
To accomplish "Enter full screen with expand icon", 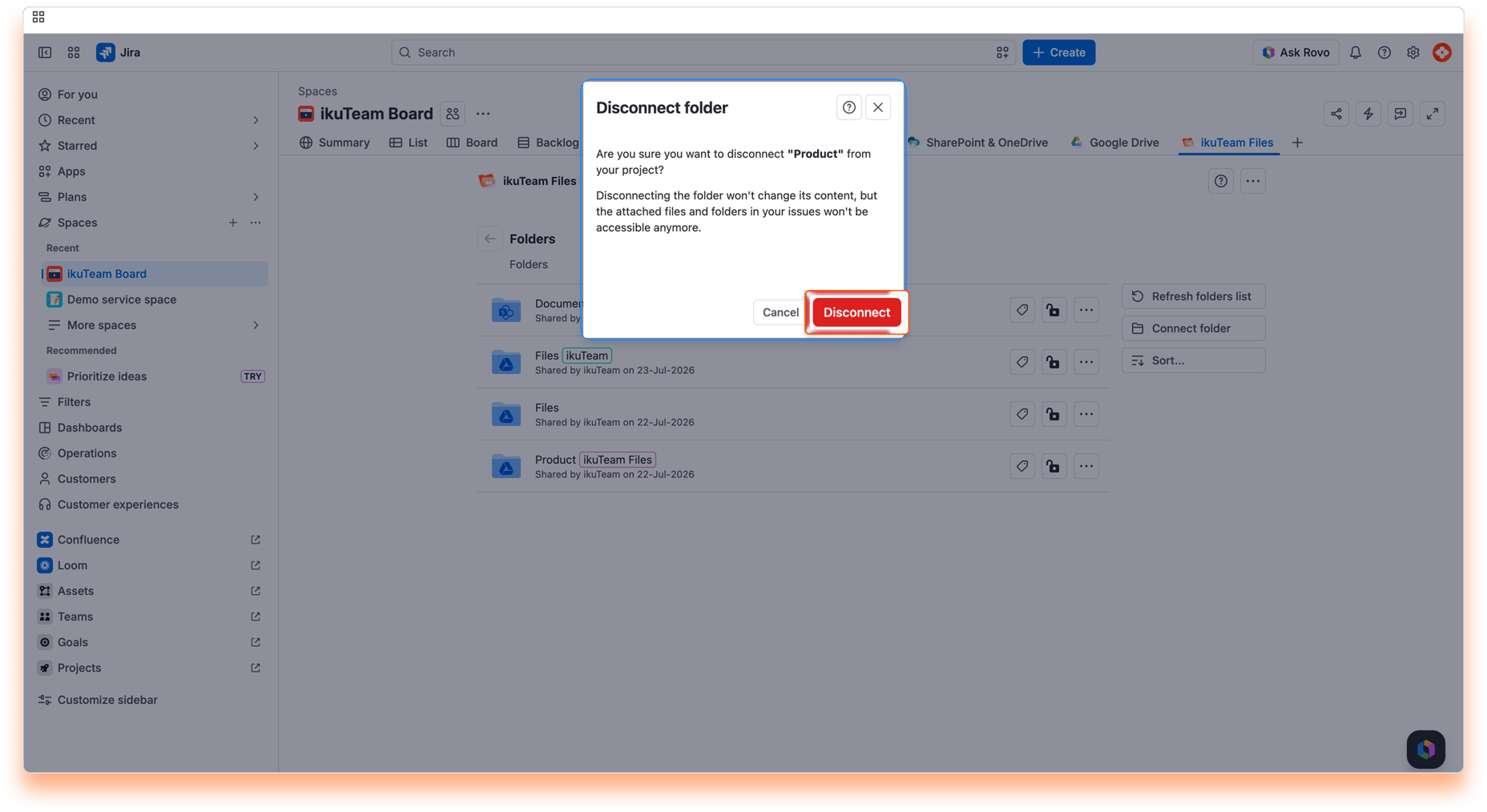I will (x=1432, y=114).
